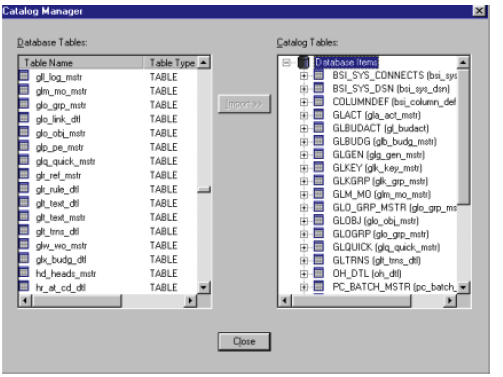This screenshot has height=377, width=503.
Task: Select the glt_trns_dtl table row
Action: pos(108,231)
